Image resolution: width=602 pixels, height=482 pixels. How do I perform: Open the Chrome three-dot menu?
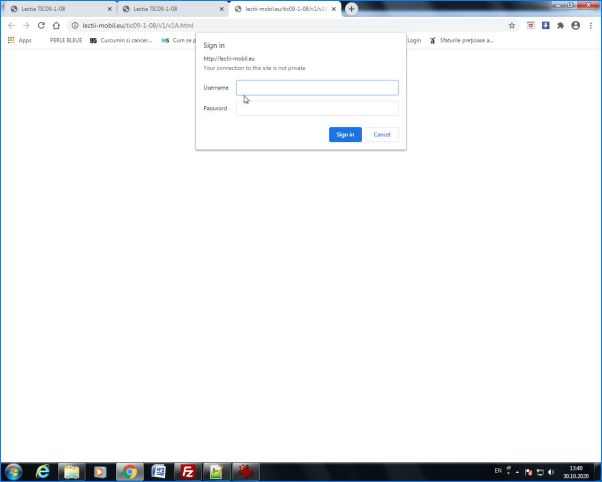coord(590,25)
